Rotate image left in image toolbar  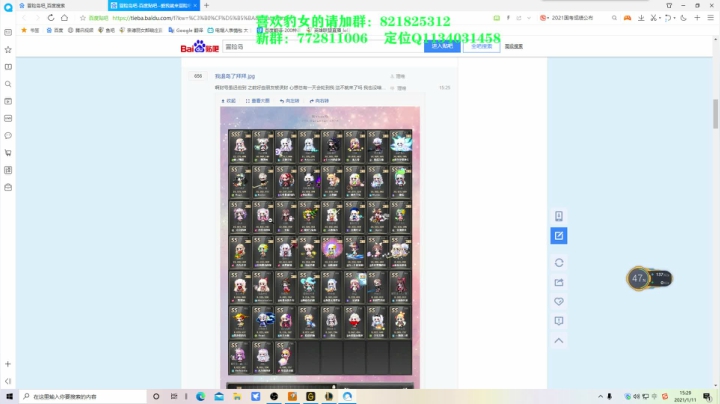pos(289,101)
